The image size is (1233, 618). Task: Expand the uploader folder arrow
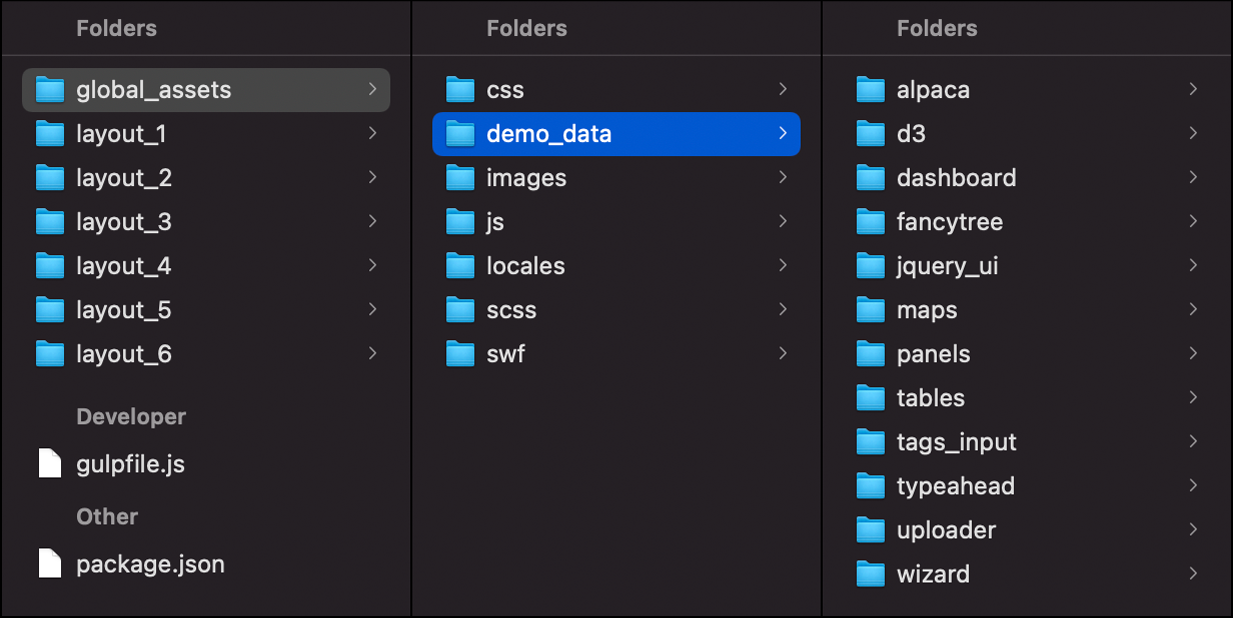[1193, 529]
